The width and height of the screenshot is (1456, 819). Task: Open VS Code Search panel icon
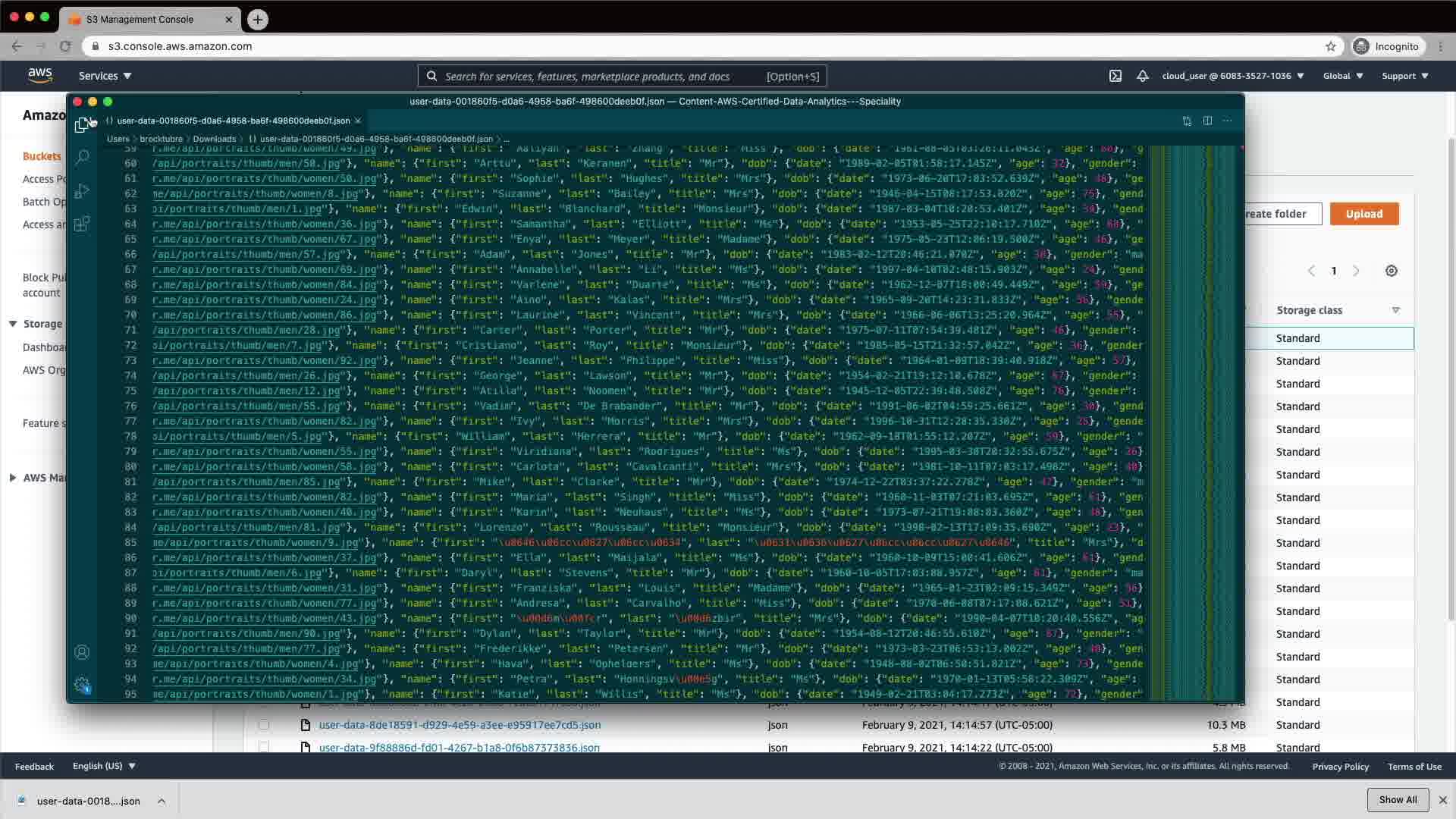coord(82,157)
